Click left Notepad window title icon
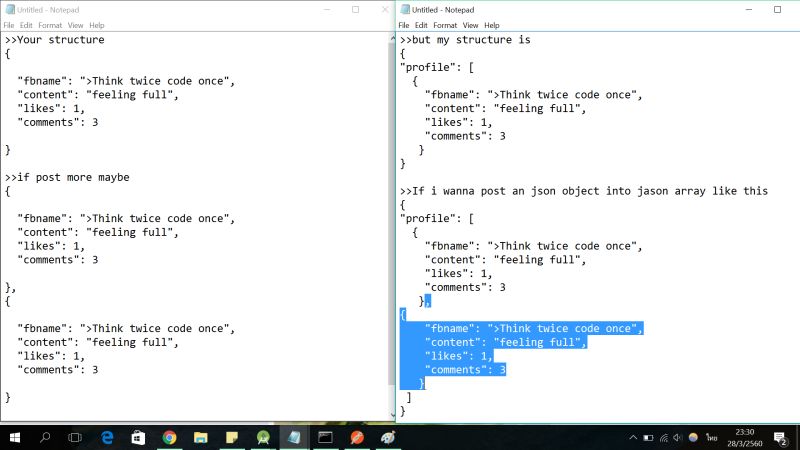 [10, 10]
